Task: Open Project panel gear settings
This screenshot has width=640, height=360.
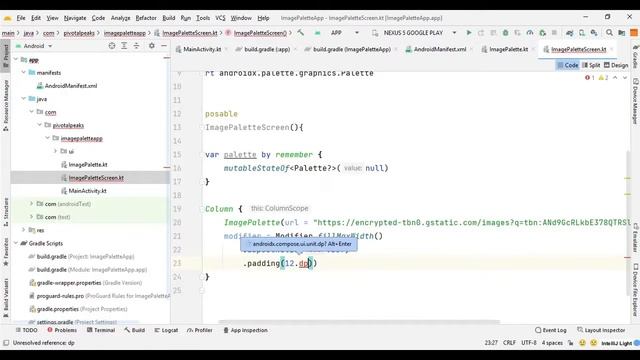Action: pyautogui.click(x=151, y=46)
